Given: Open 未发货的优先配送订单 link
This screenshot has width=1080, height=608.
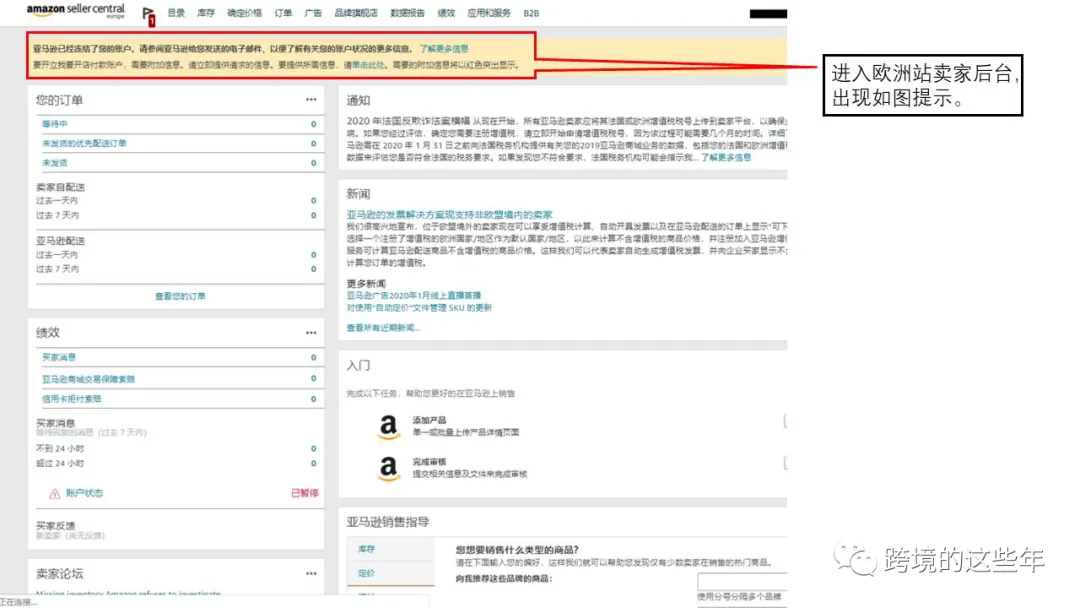Looking at the screenshot, I should (84, 143).
